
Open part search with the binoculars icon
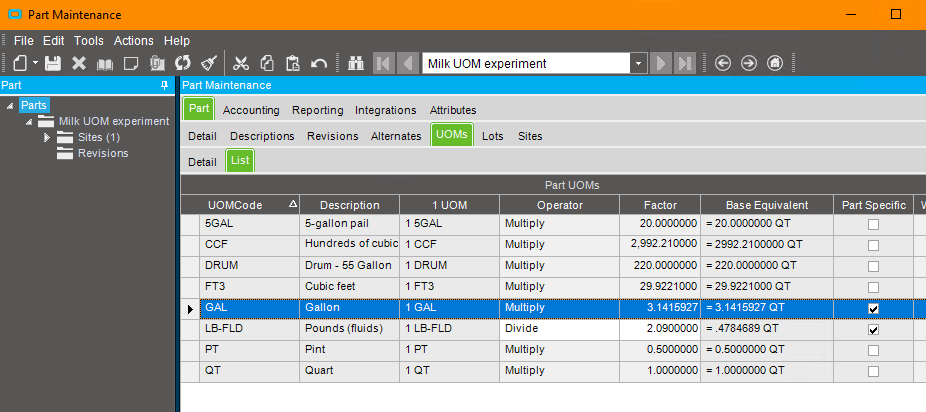tap(356, 63)
